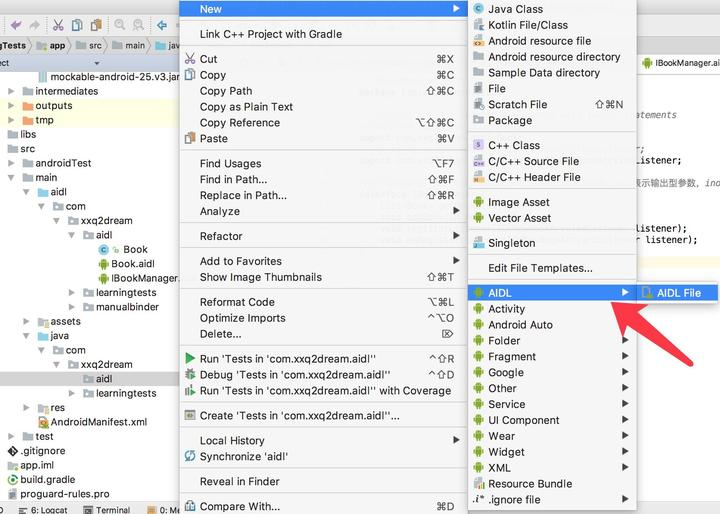Expand the assets folder
Viewport: 720px width, 514px height.
pyautogui.click(x=26, y=322)
